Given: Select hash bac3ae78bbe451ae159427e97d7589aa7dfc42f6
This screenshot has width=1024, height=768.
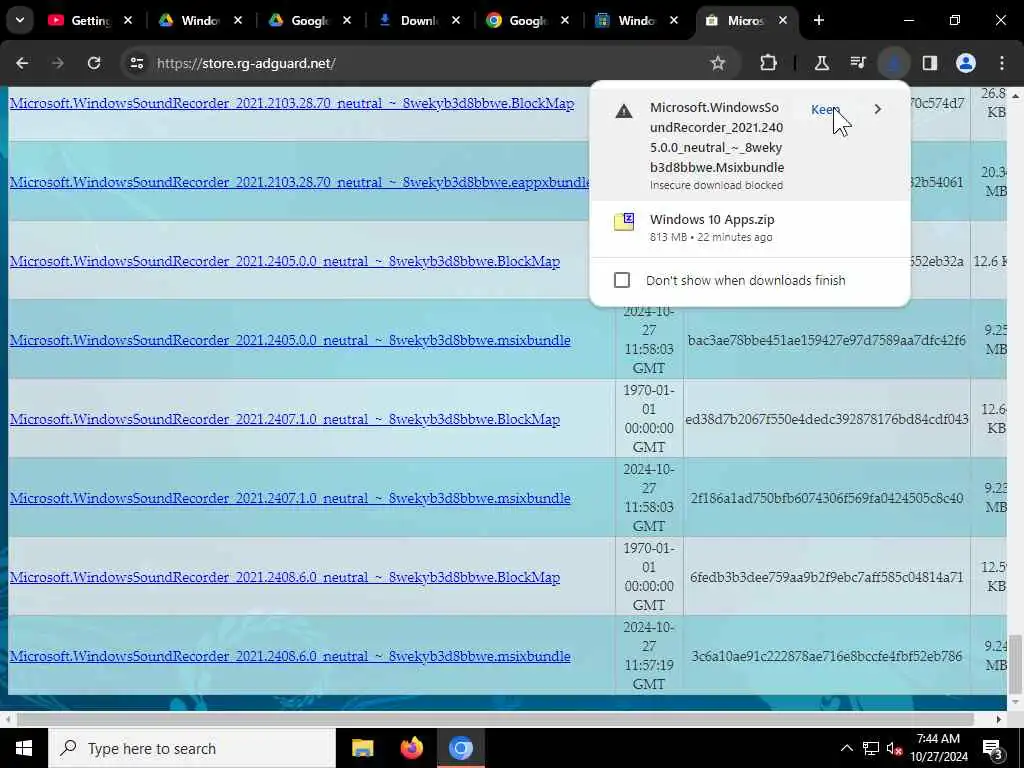Looking at the screenshot, I should click(826, 340).
